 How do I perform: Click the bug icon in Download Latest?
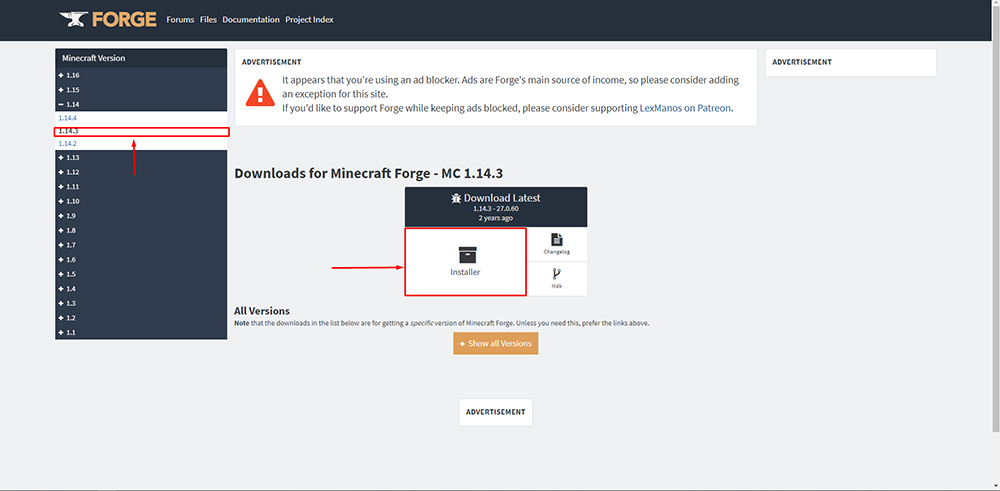pyautogui.click(x=455, y=198)
